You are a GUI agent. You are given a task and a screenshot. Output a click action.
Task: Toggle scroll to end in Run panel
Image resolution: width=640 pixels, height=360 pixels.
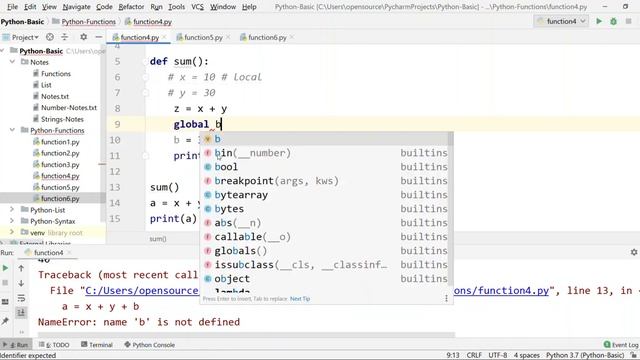(x=21, y=313)
